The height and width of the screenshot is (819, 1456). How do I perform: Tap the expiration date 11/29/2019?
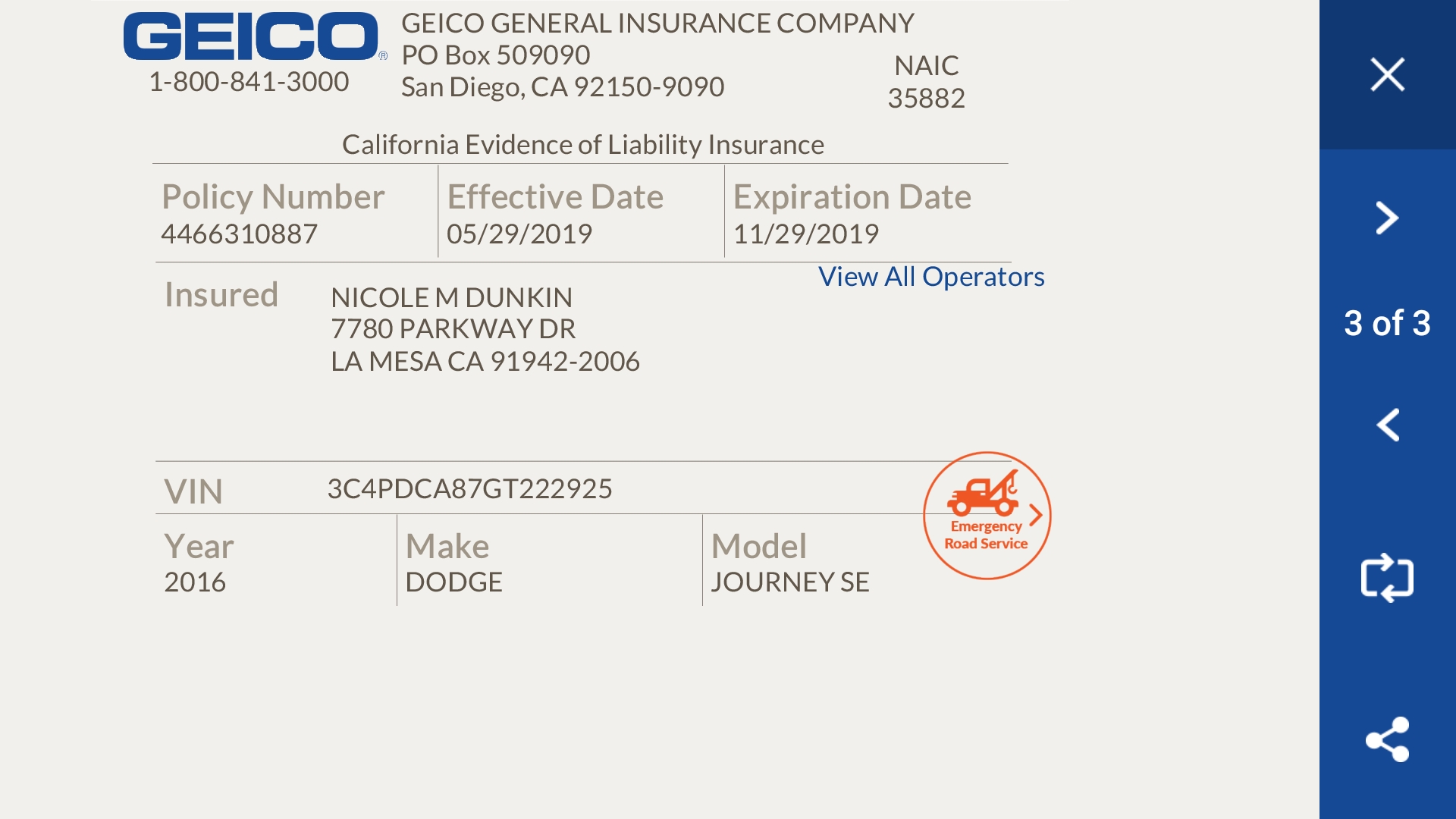[805, 234]
